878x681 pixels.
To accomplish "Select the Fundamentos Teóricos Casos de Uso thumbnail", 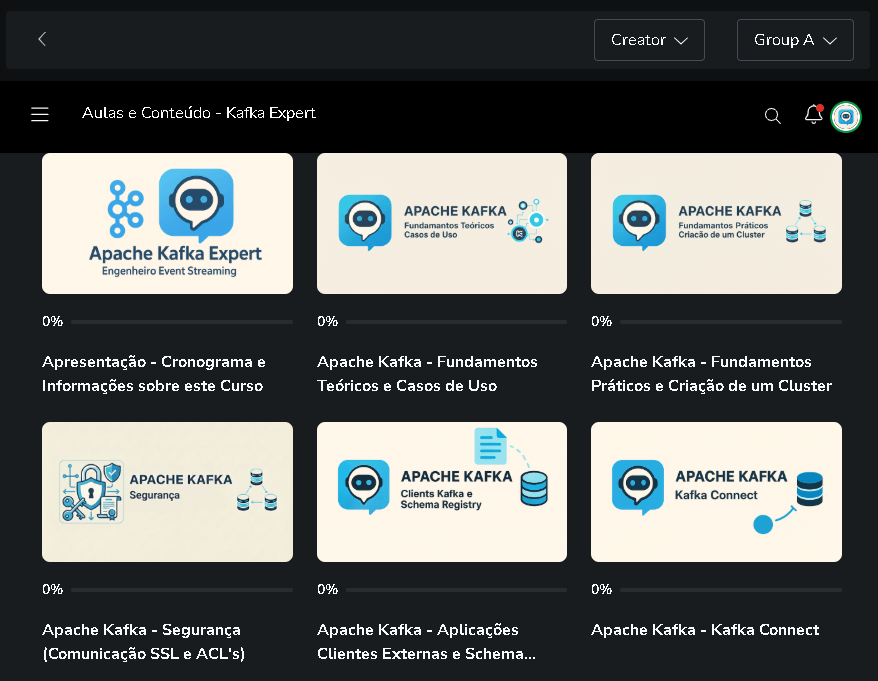I will click(x=441, y=223).
